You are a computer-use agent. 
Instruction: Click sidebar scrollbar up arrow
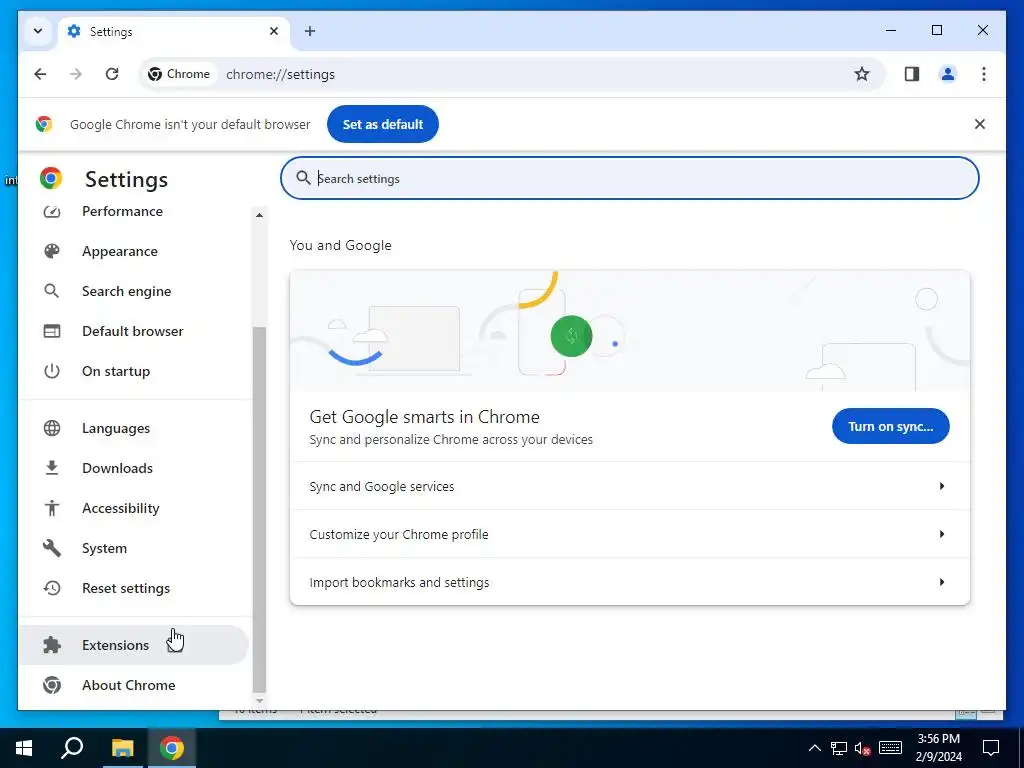point(259,215)
